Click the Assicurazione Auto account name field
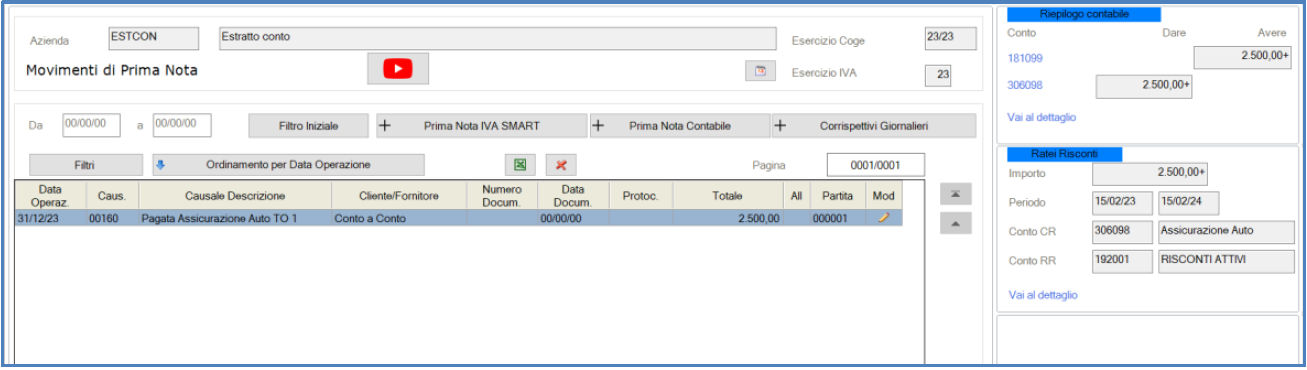Screen dimensions: 1307x370 tap(1225, 232)
